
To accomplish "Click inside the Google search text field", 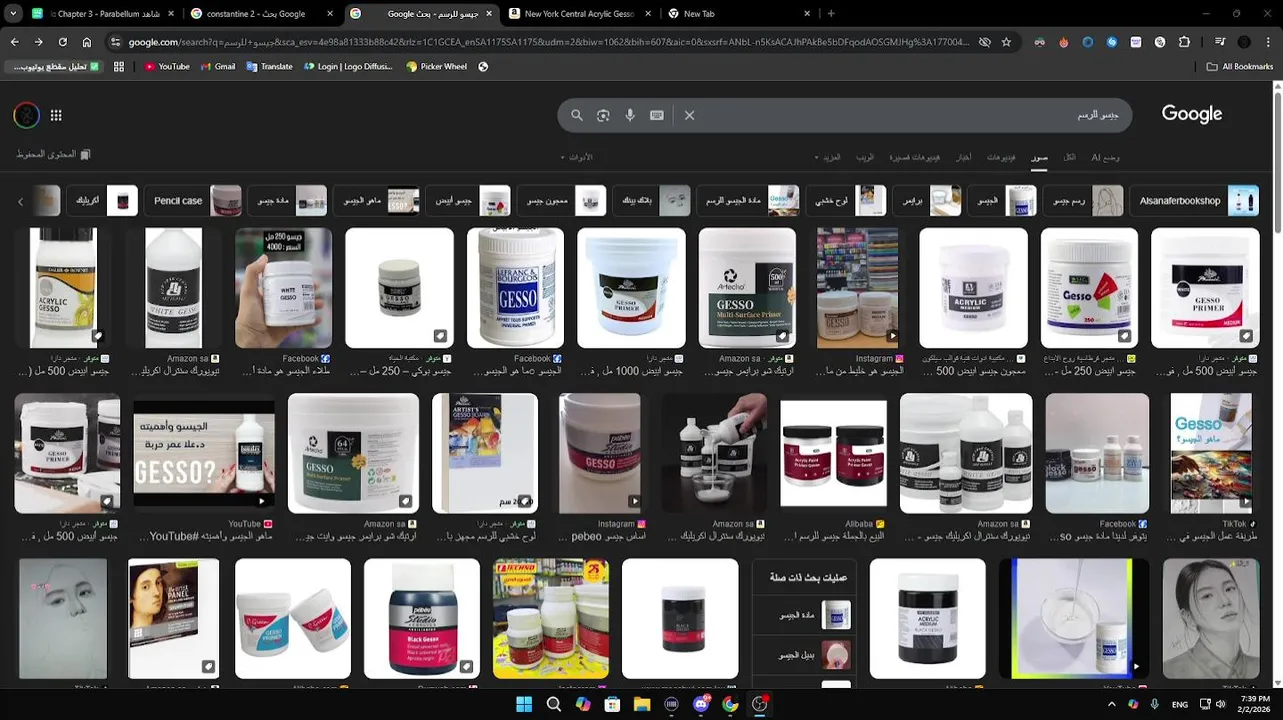I will [x=900, y=115].
